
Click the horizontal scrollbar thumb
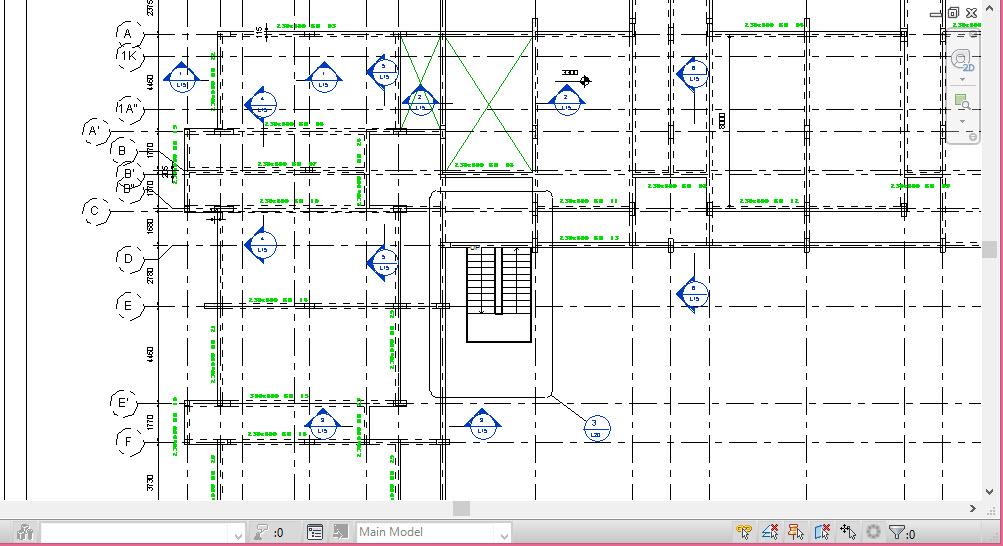point(461,508)
